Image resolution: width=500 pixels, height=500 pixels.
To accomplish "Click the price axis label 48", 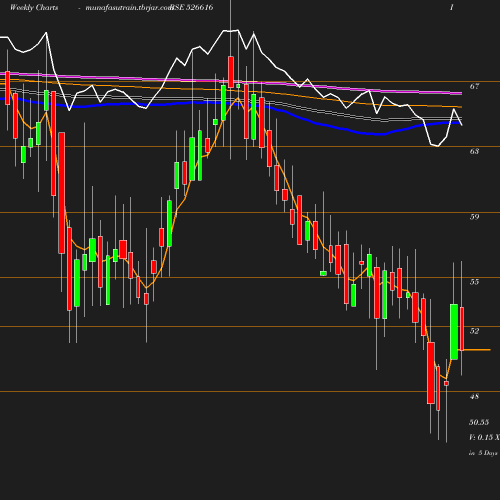I will [474, 397].
